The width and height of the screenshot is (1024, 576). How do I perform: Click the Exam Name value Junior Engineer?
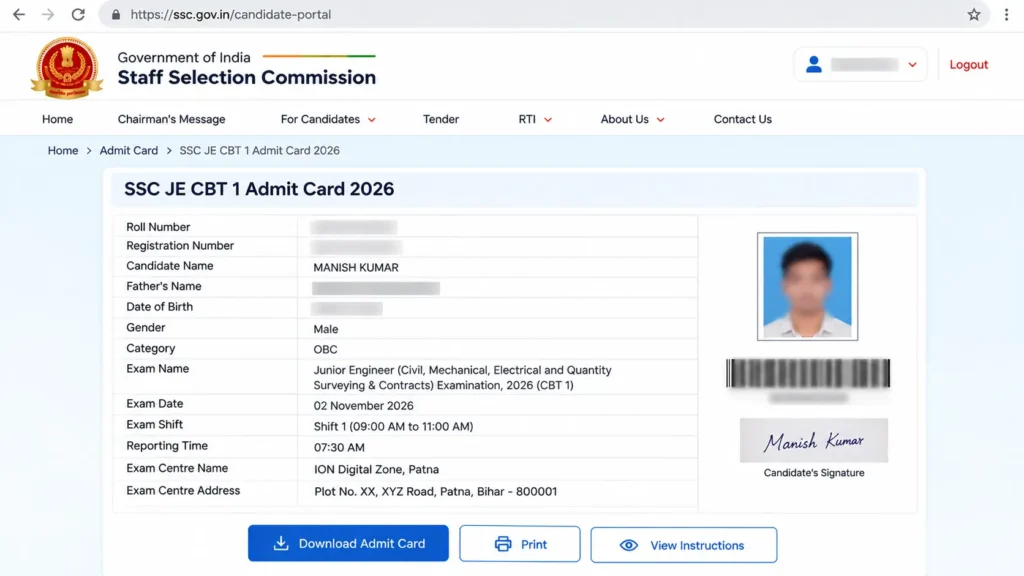point(462,377)
